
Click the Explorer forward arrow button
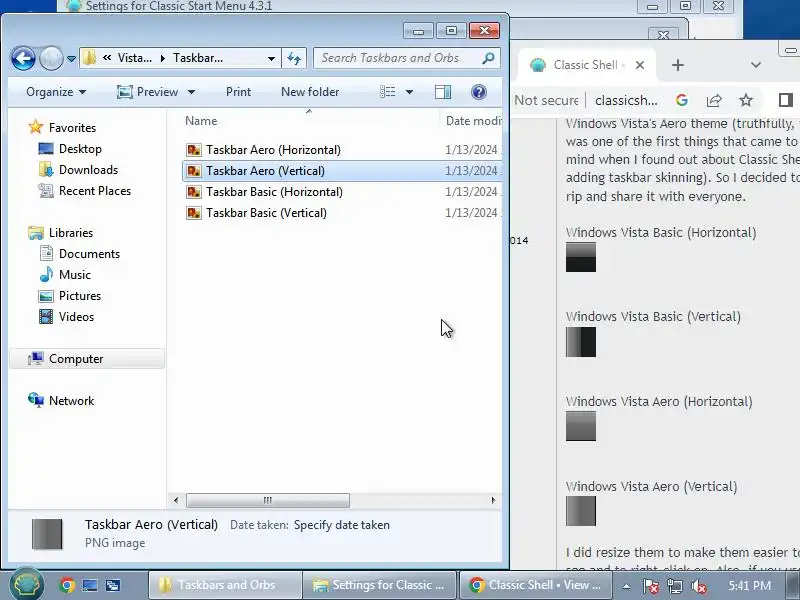click(x=51, y=58)
